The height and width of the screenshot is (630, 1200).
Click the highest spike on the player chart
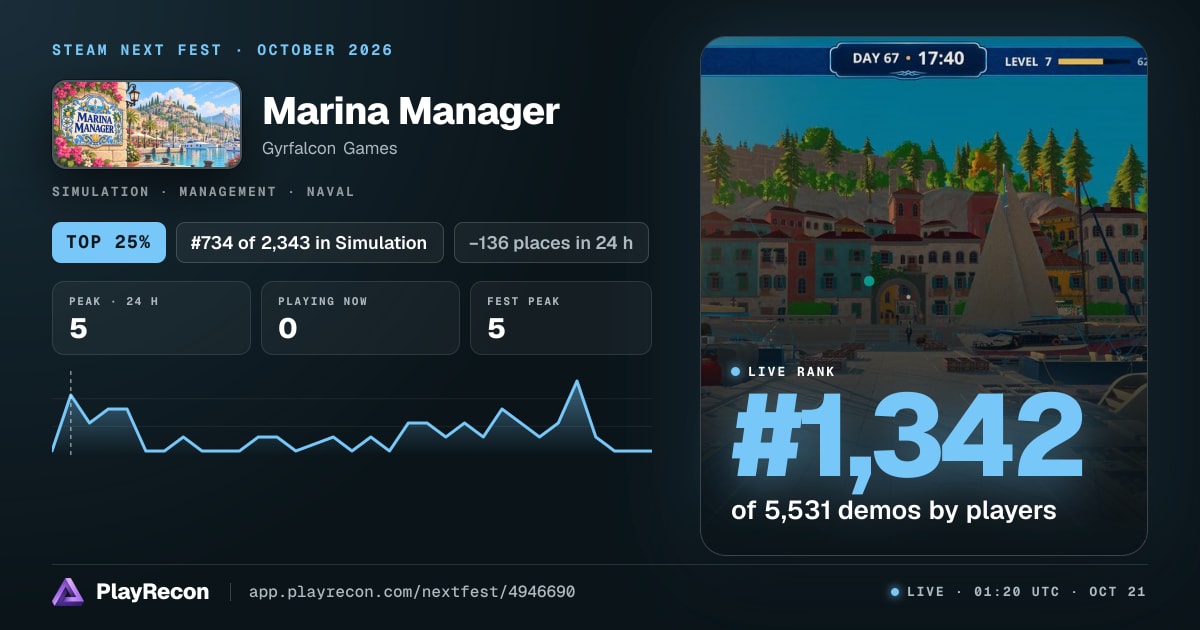pyautogui.click(x=577, y=382)
